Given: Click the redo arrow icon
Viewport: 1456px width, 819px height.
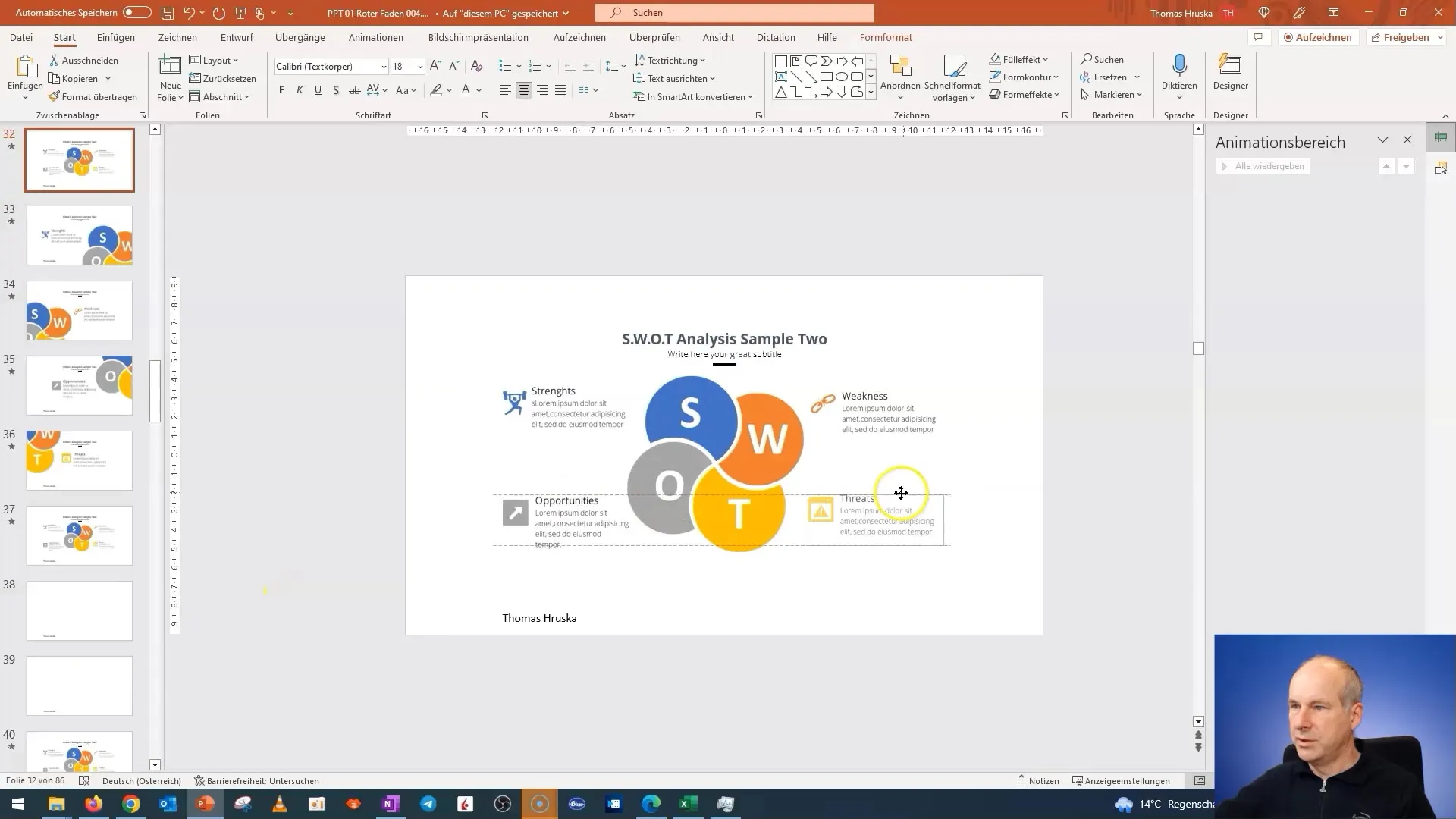Looking at the screenshot, I should coord(219,13).
